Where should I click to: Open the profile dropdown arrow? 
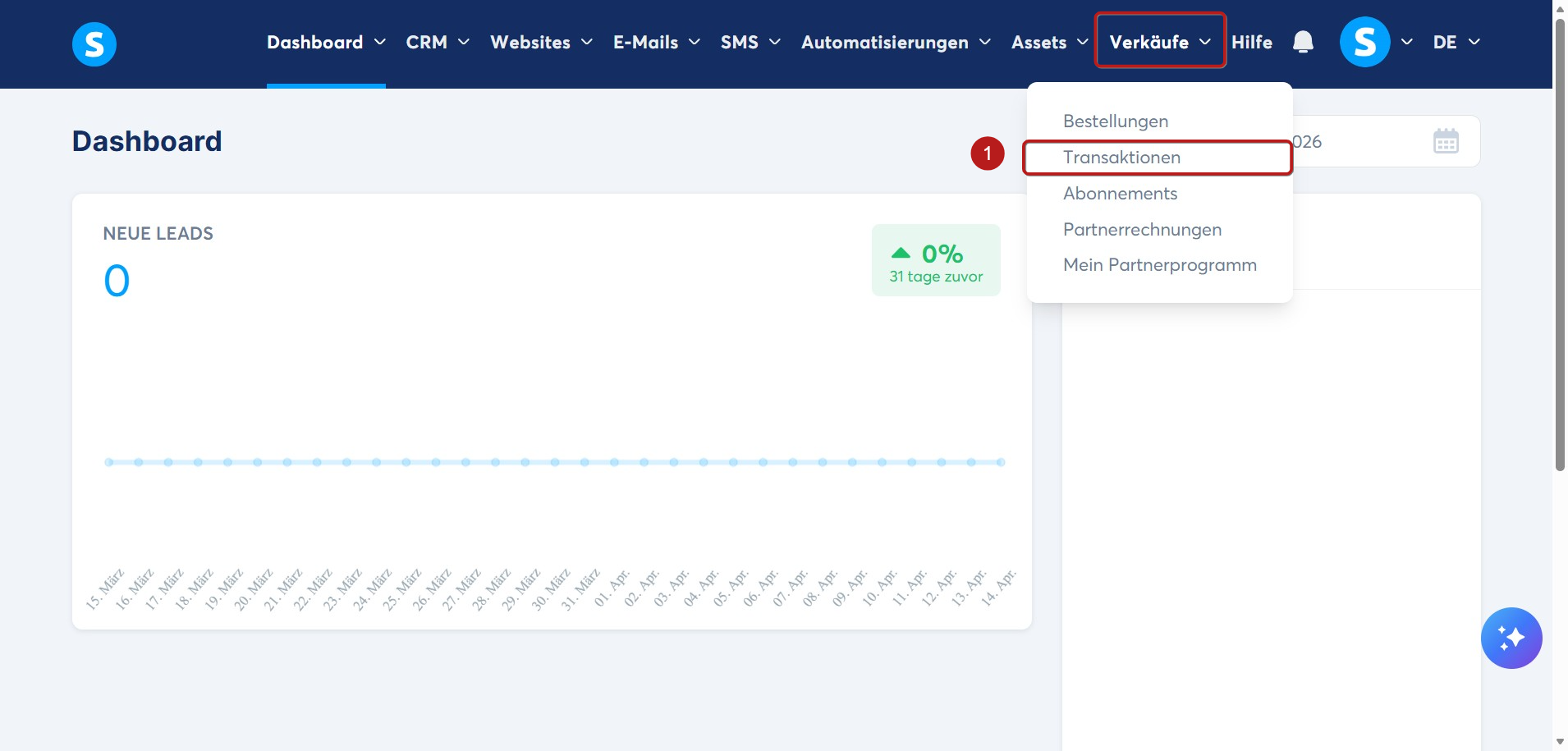[x=1407, y=42]
